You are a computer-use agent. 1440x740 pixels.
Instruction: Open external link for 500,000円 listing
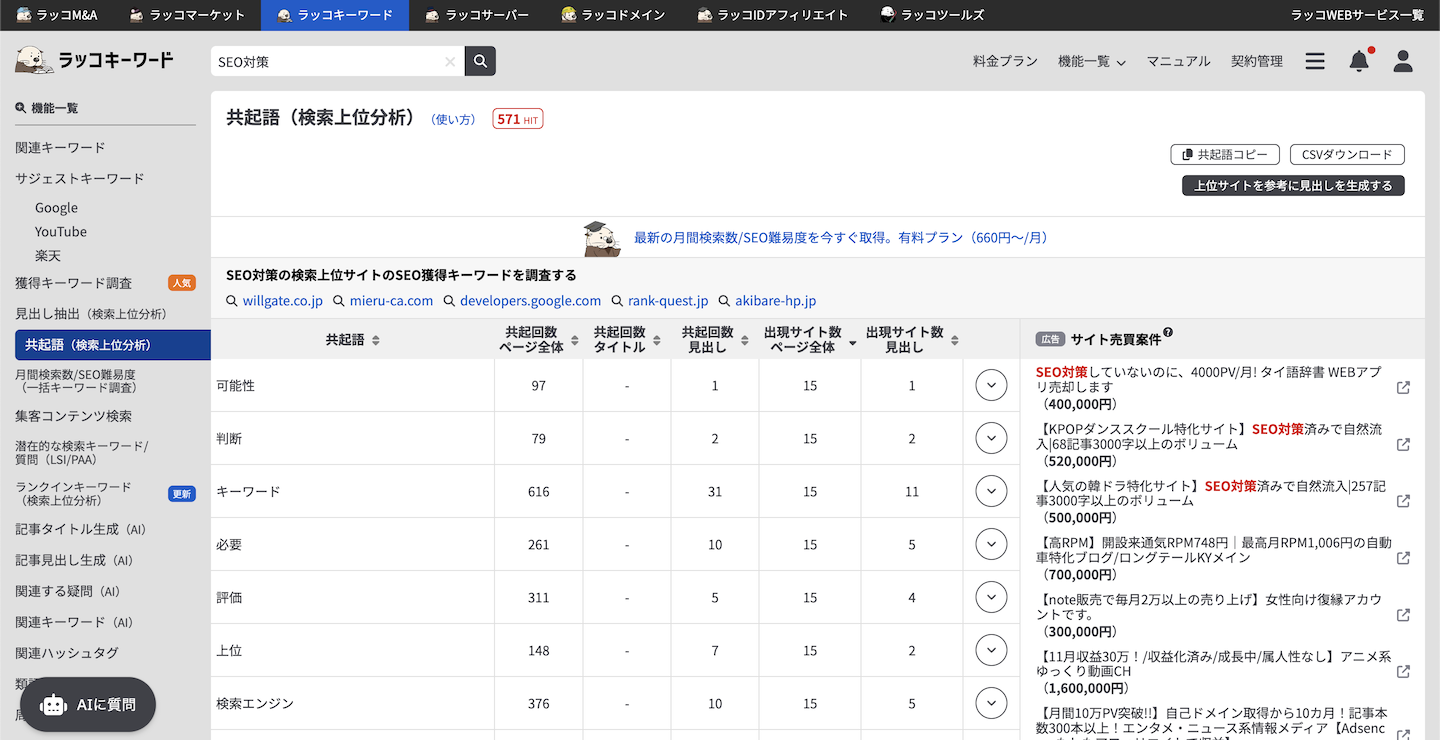click(x=1403, y=501)
